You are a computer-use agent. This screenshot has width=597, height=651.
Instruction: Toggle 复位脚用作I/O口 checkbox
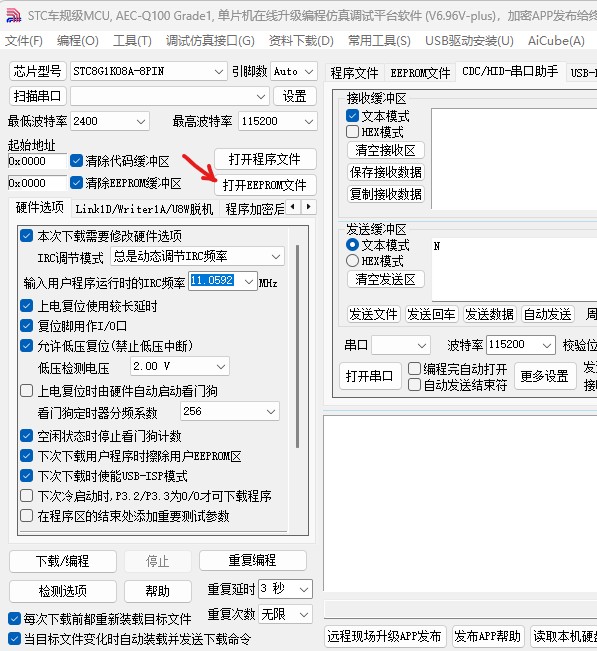(27, 326)
